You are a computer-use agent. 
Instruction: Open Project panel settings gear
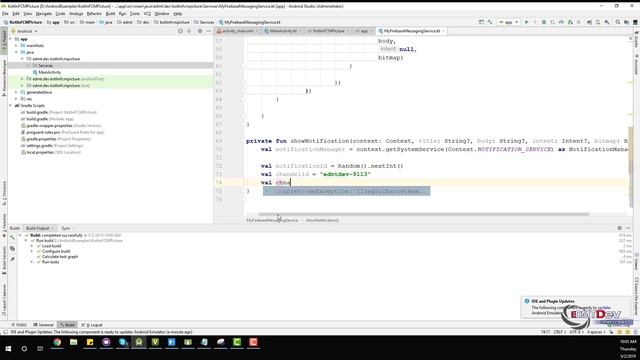pos(200,31)
